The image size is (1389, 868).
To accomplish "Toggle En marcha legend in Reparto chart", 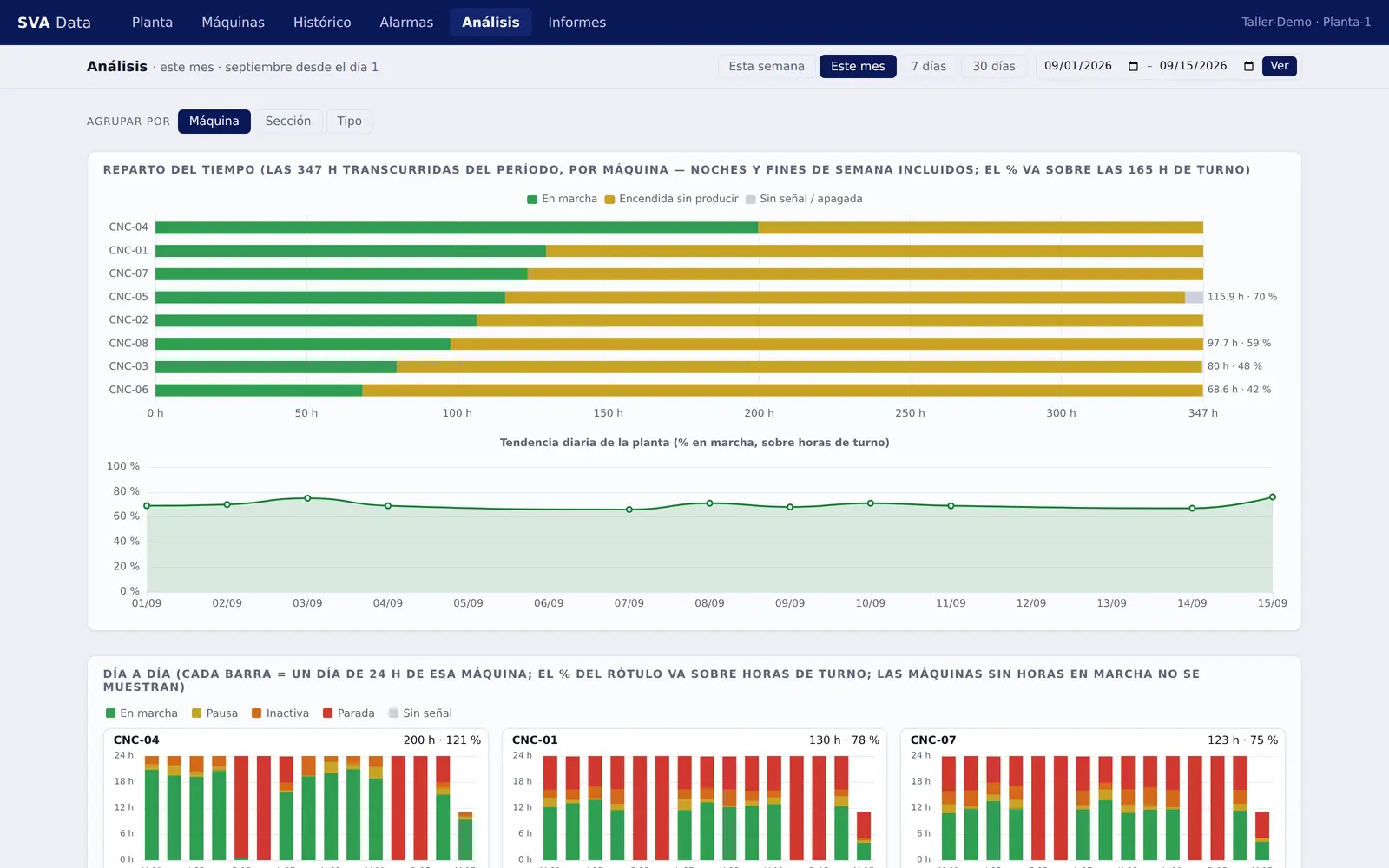I will point(562,199).
